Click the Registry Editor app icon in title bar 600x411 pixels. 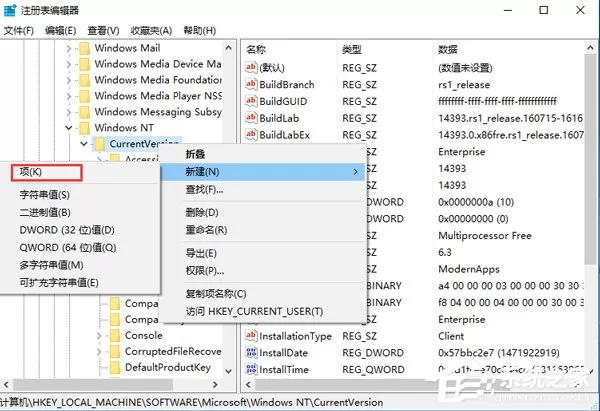[x=10, y=10]
